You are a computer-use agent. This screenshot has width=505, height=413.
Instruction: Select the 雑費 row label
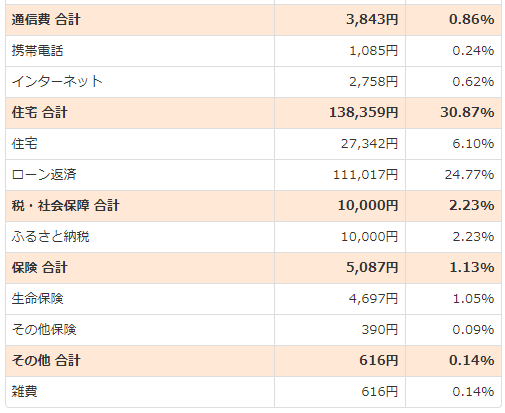pyautogui.click(x=24, y=391)
